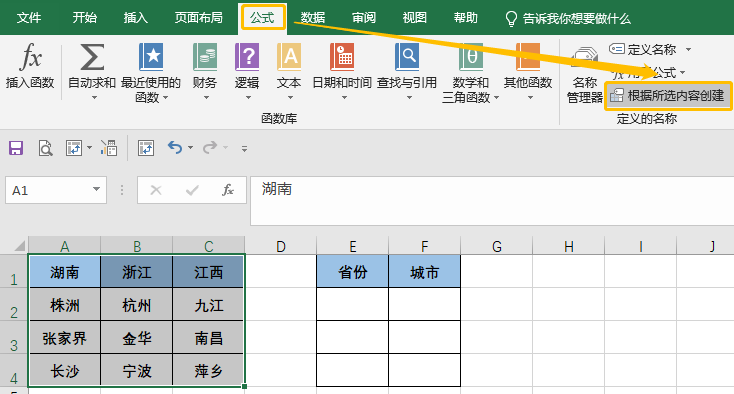The image size is (734, 394).
Task: Select column G header
Action: point(497,246)
